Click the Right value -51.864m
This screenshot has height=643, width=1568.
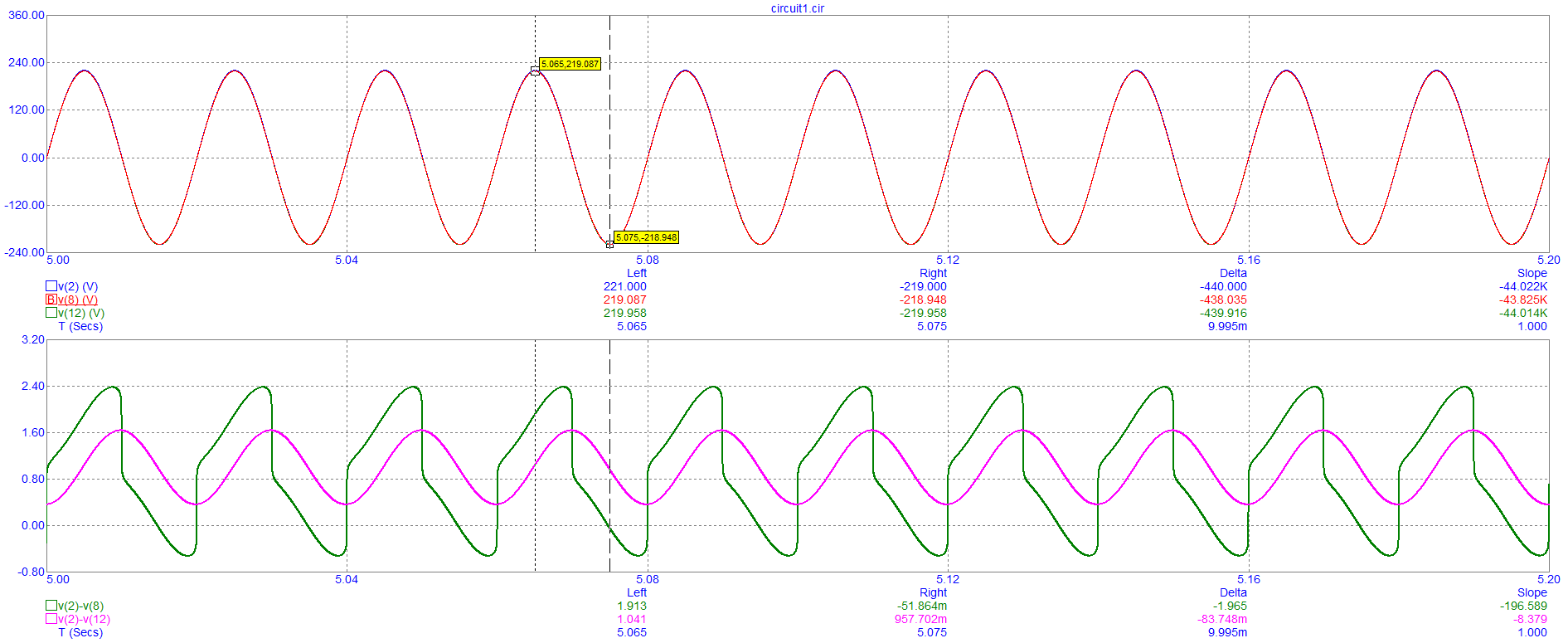point(923,606)
